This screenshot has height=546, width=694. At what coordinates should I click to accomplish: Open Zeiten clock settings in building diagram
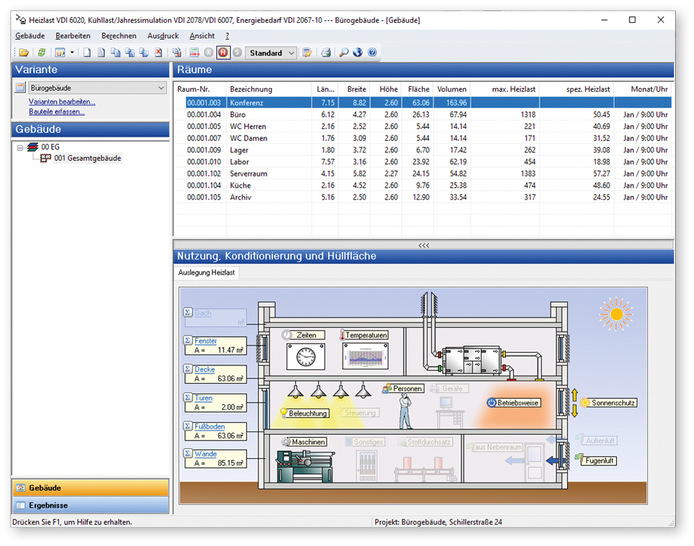tap(306, 335)
